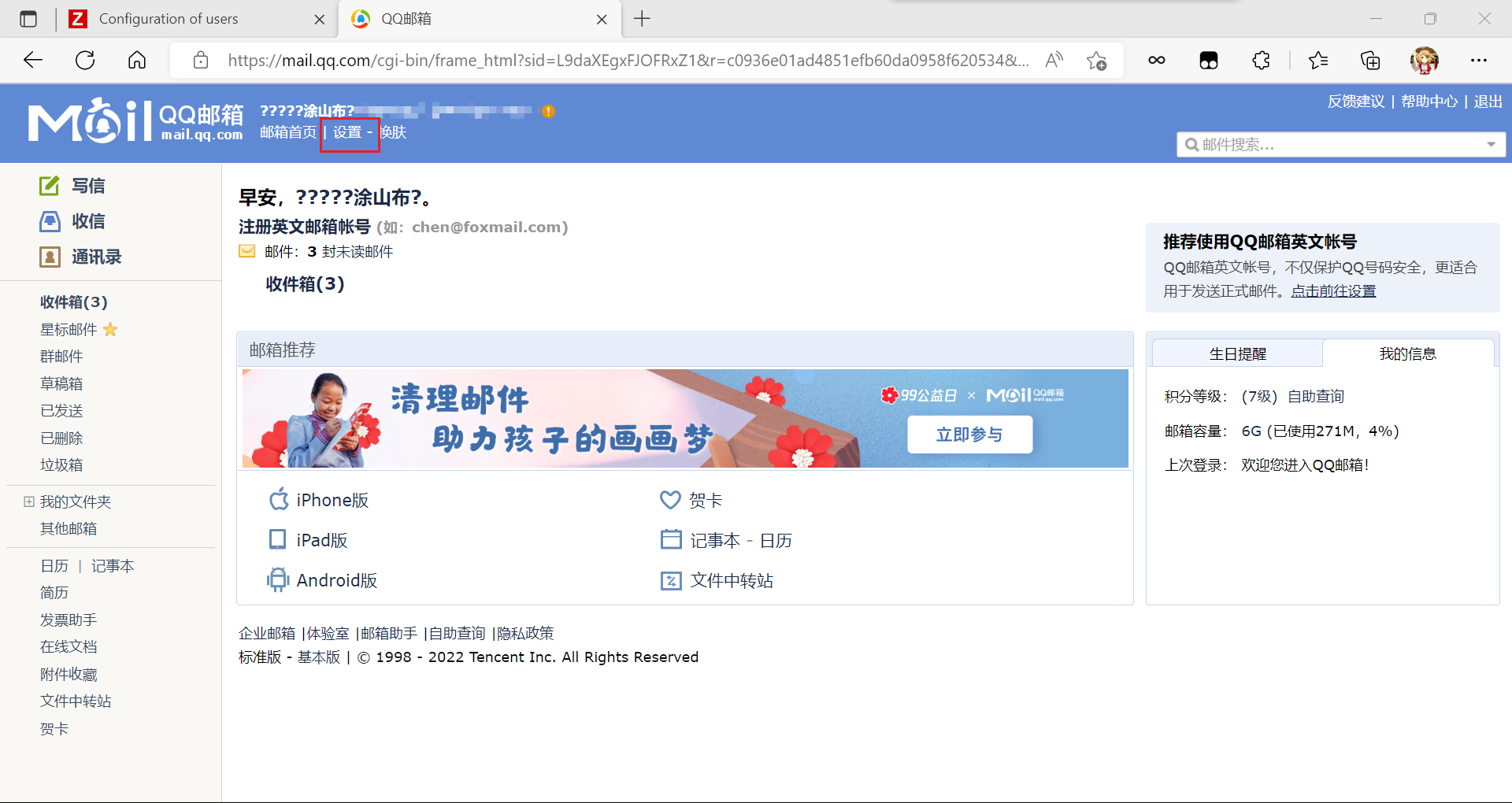The width and height of the screenshot is (1512, 803).
Task: Open the 群邮件 folder
Action: pyautogui.click(x=61, y=357)
